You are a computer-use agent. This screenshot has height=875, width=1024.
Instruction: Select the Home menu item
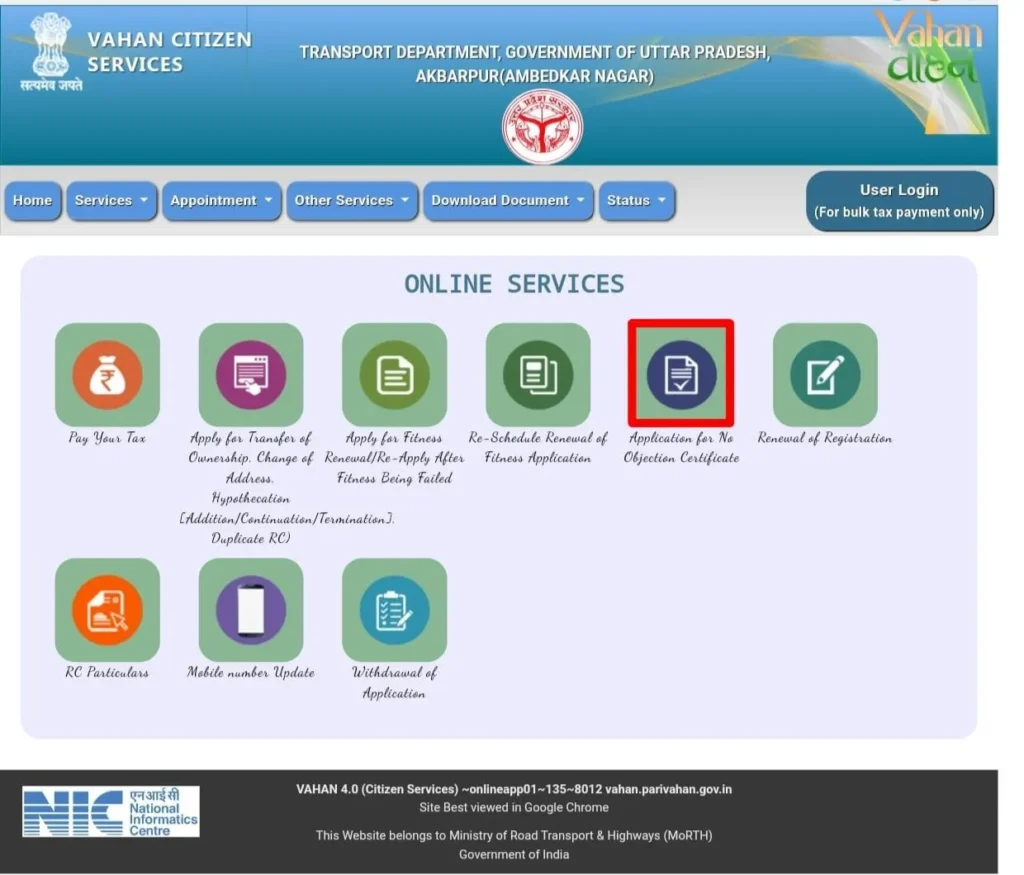click(x=33, y=200)
